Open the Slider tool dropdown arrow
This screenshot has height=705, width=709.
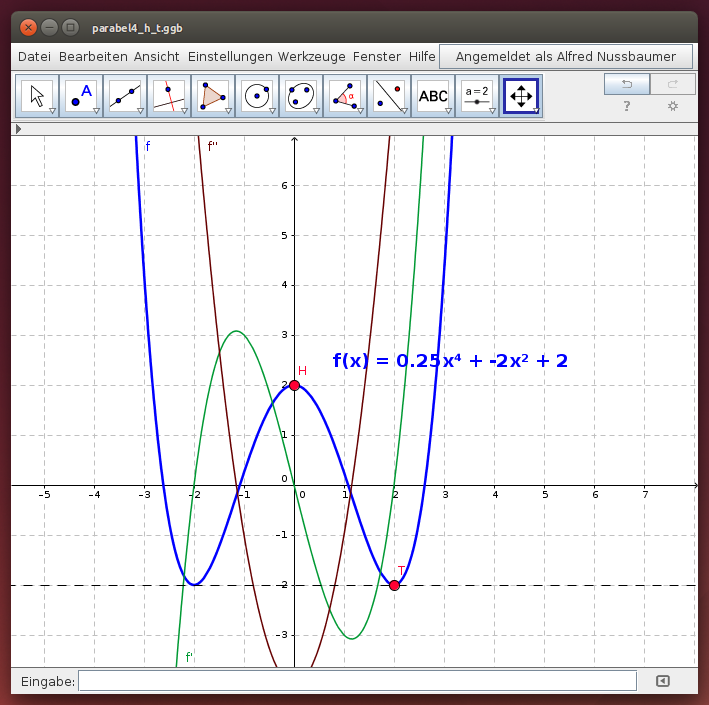pyautogui.click(x=492, y=111)
